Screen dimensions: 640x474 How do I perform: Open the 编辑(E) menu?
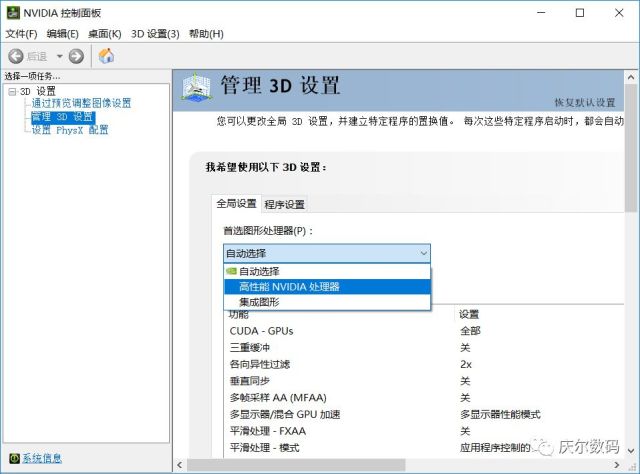62,34
